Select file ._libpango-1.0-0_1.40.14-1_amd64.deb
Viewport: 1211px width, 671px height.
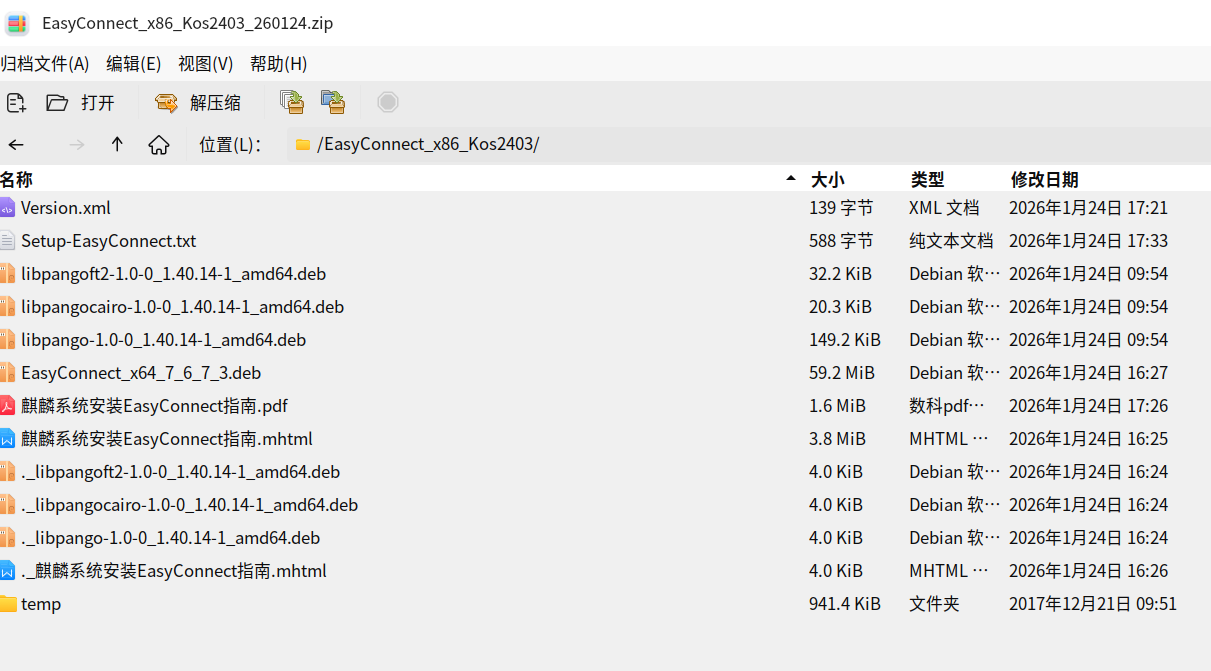[x=170, y=538]
